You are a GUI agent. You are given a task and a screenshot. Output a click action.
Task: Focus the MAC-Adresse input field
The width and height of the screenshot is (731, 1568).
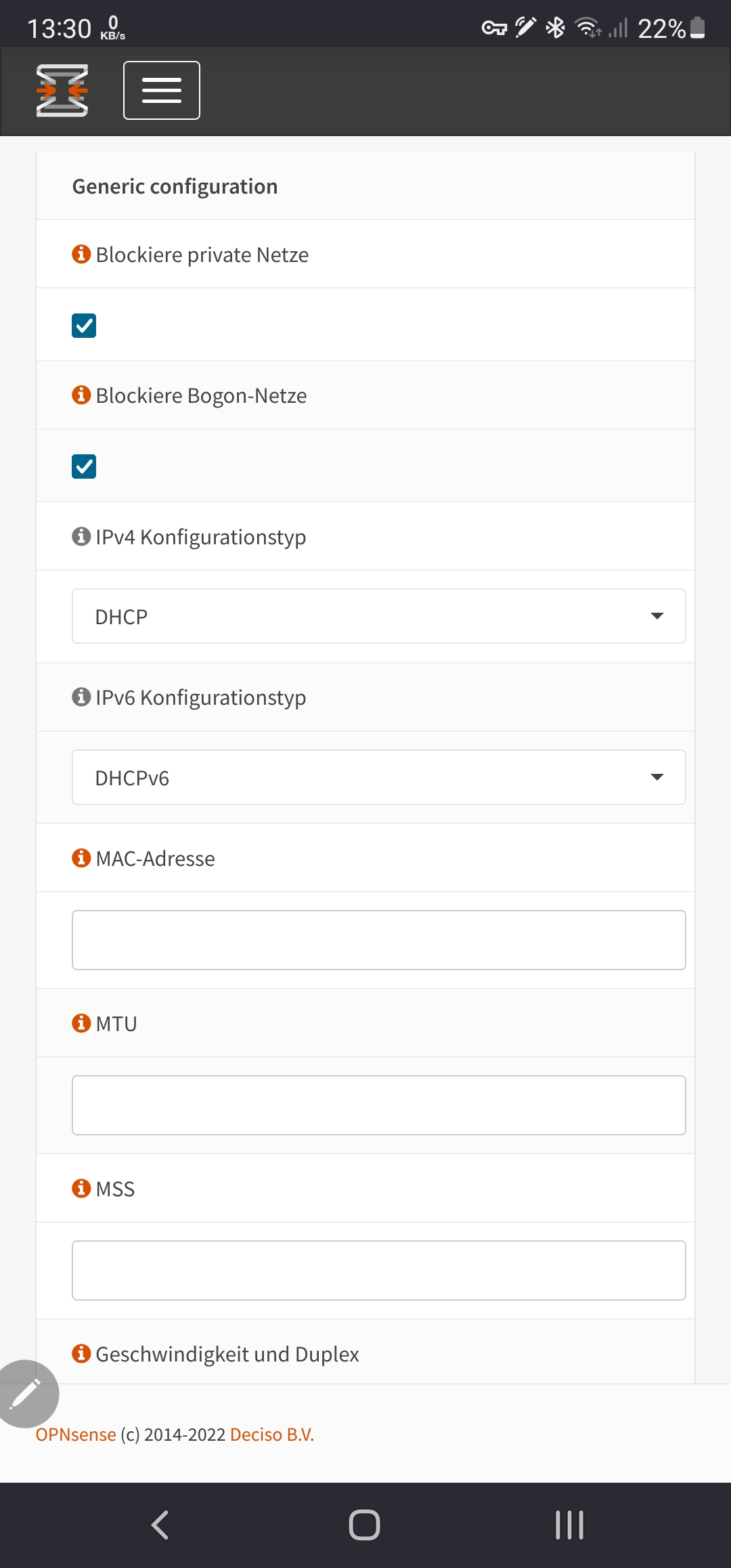379,940
